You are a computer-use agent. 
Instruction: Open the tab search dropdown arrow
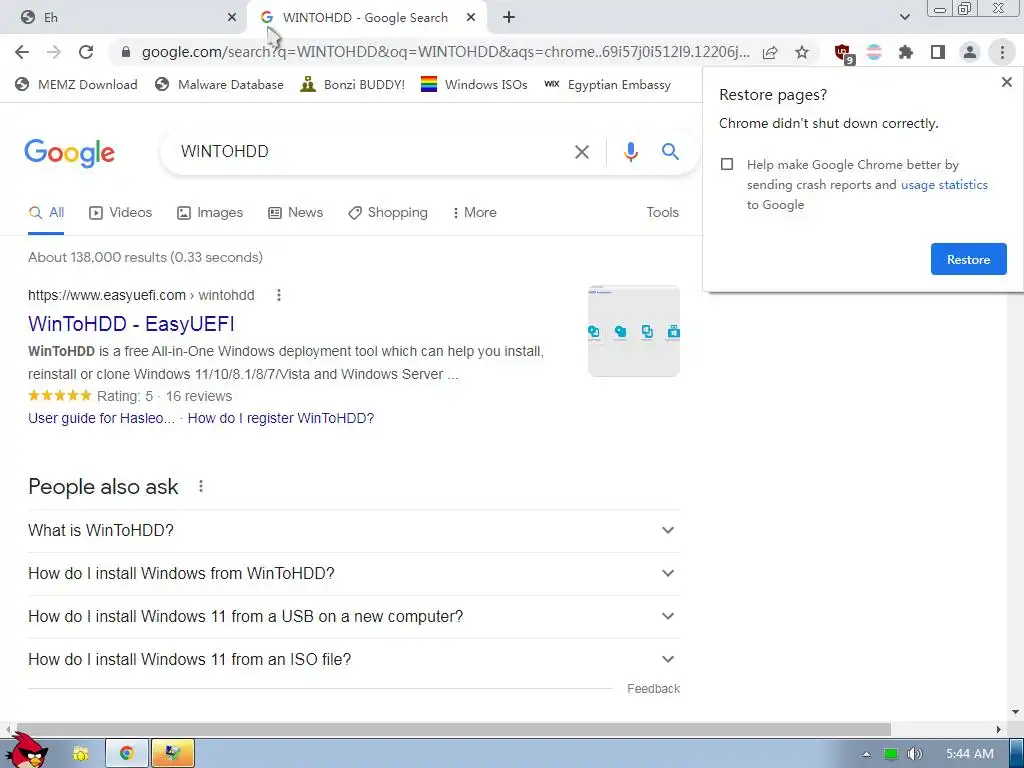[904, 17]
